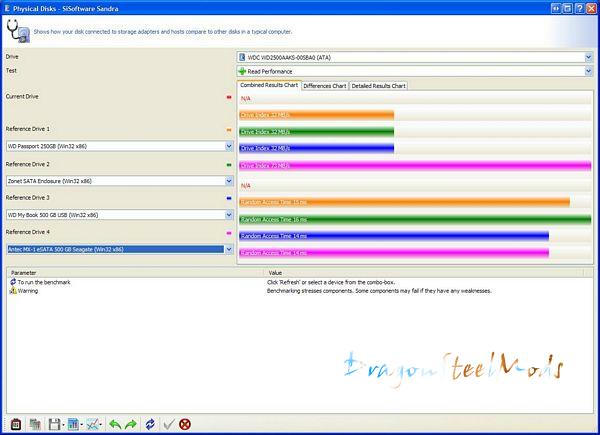Click the blue Refresh icon in bottom toolbar

(149, 425)
